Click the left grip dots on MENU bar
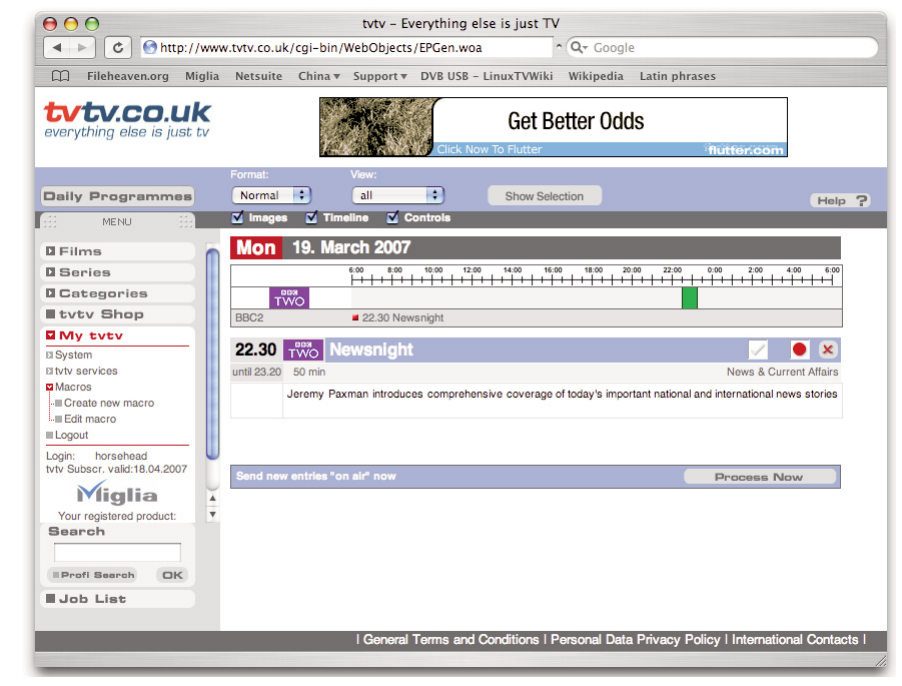 [49, 221]
